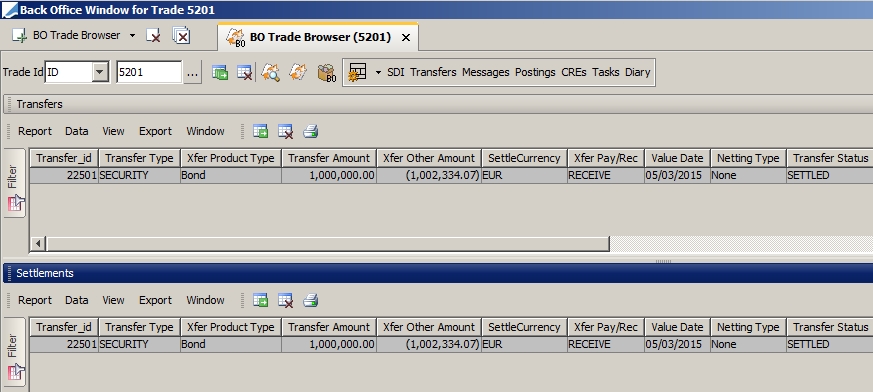The height and width of the screenshot is (392, 873).
Task: Click Bond cell in Transfers table
Action: 230,175
